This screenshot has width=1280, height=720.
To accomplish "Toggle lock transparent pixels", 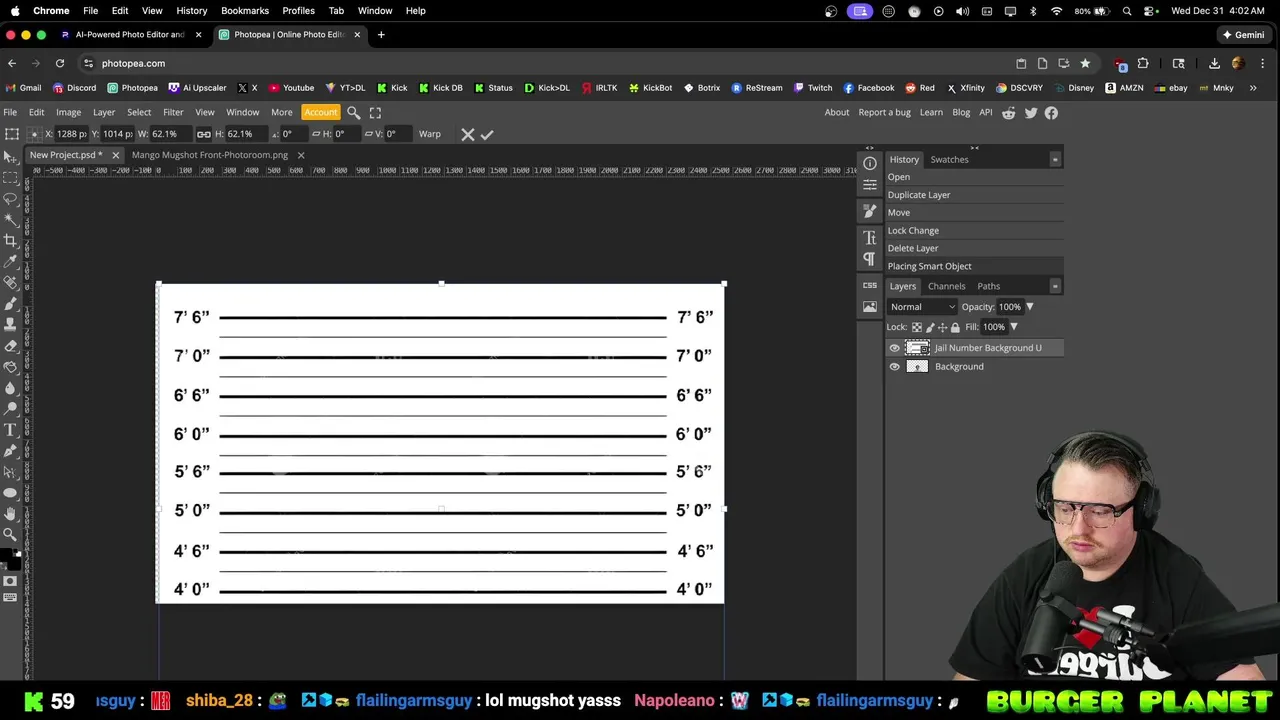I will click(917, 327).
